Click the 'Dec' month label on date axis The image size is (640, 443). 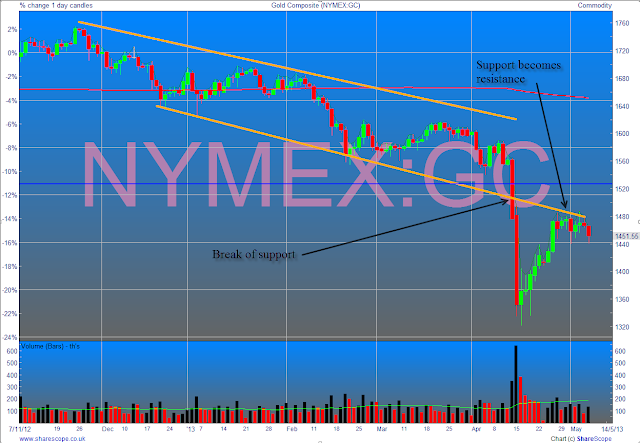click(107, 429)
